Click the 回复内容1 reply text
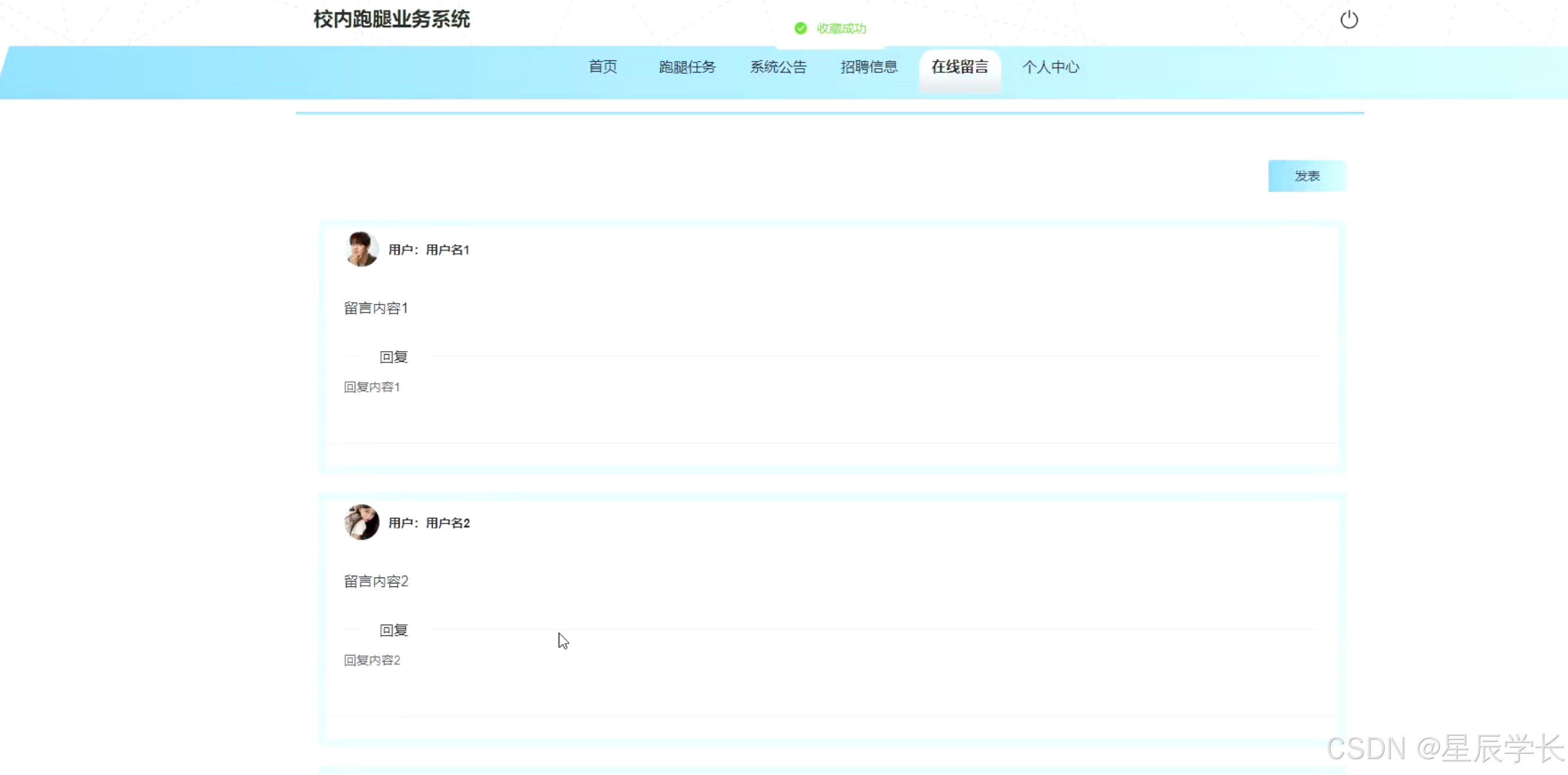1568x775 pixels. (371, 386)
